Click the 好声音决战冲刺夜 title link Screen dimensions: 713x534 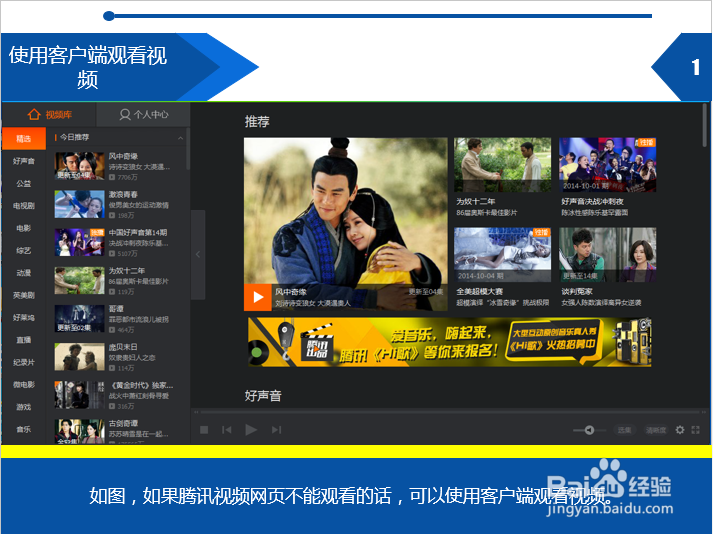592,202
